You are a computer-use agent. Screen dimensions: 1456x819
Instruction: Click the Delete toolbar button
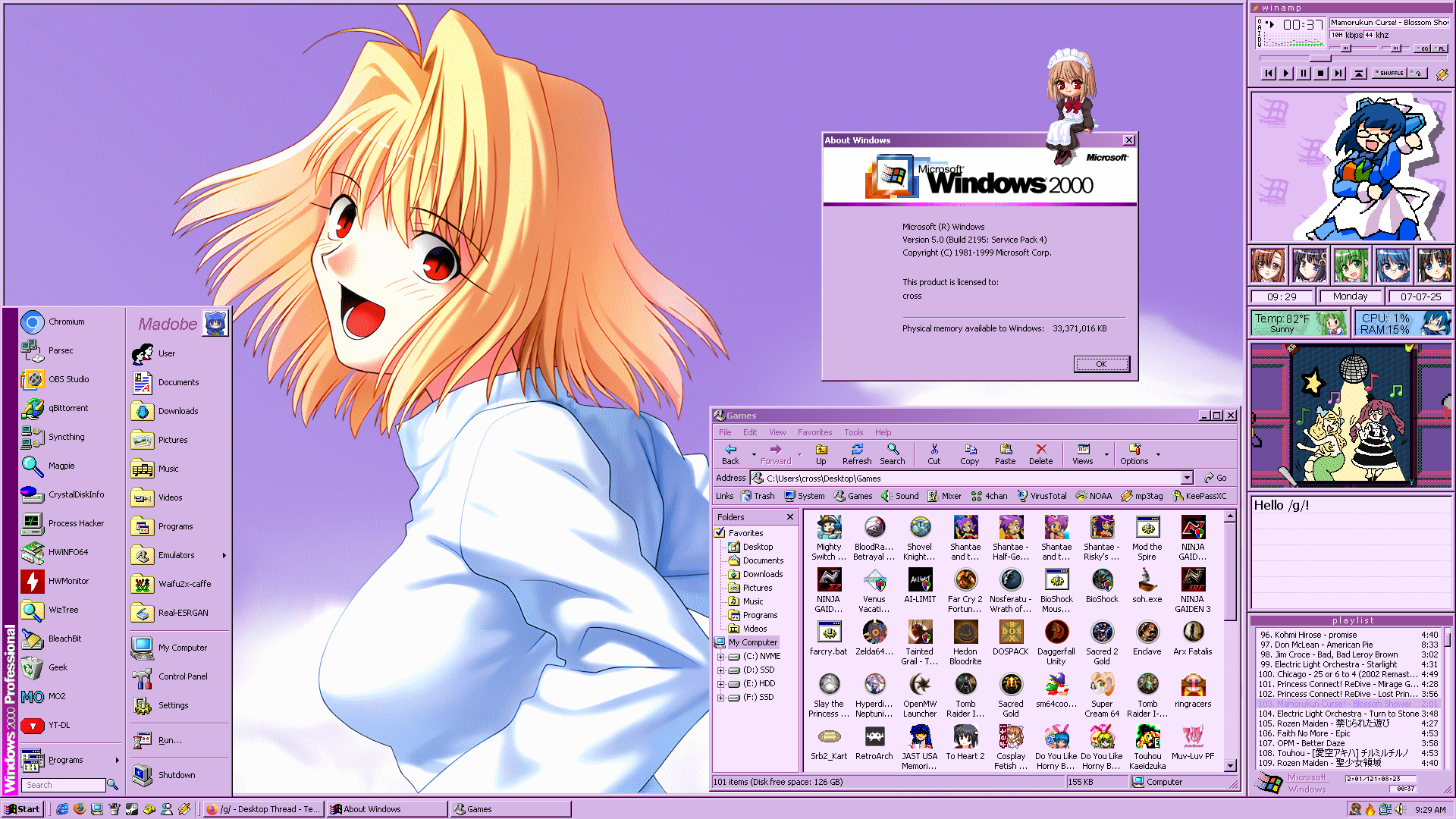1040,454
